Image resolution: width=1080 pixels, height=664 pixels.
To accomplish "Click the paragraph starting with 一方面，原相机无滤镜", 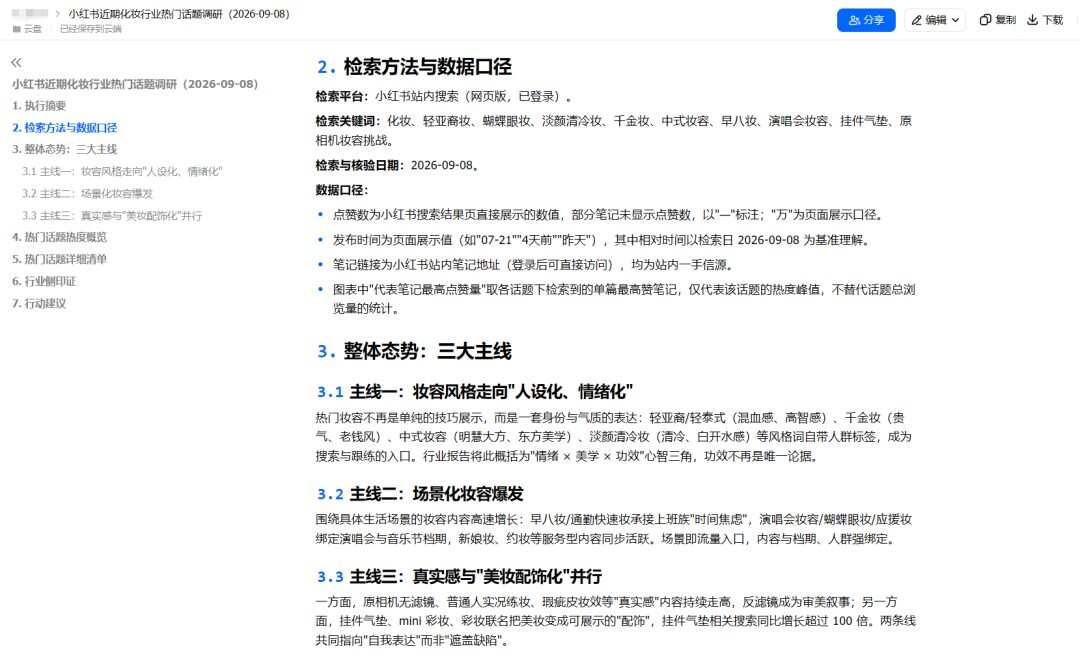I will (x=616, y=621).
